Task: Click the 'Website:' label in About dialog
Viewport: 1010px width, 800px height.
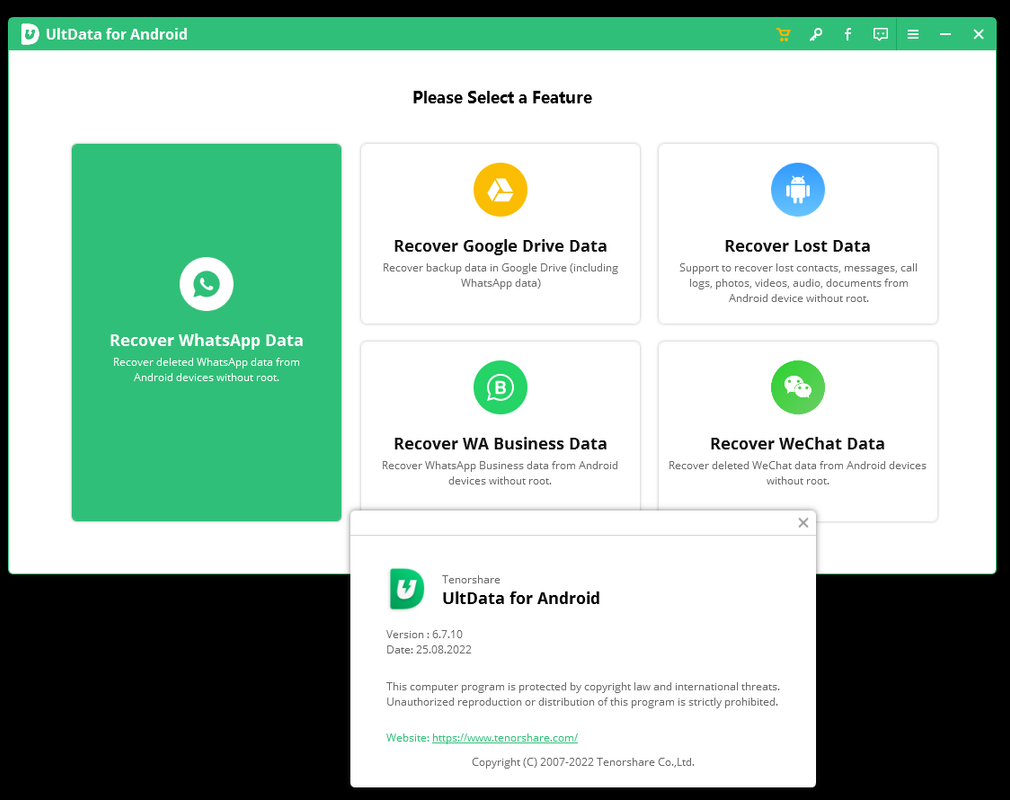Action: click(x=408, y=738)
